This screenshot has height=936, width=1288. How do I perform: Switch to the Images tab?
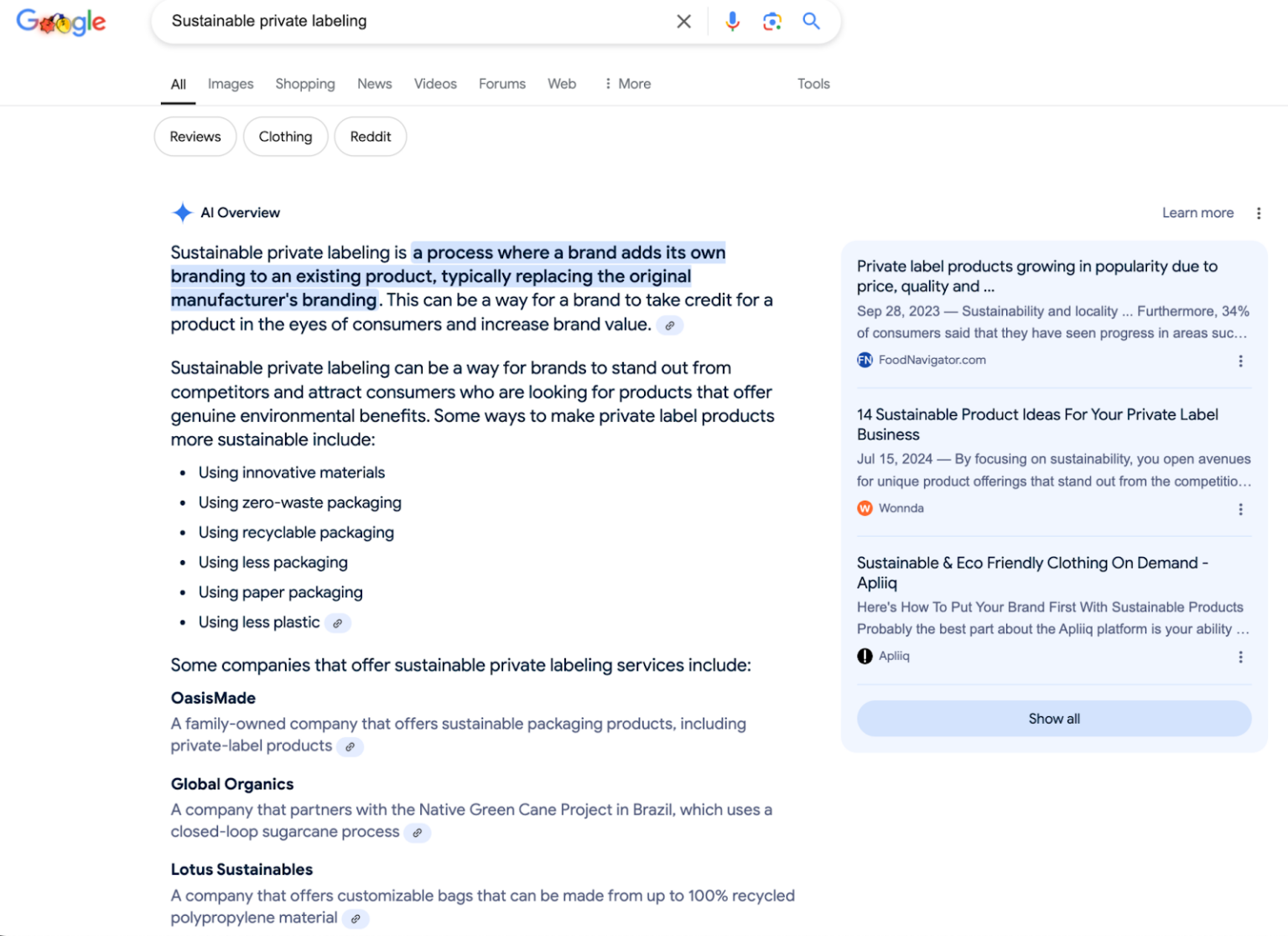[230, 83]
